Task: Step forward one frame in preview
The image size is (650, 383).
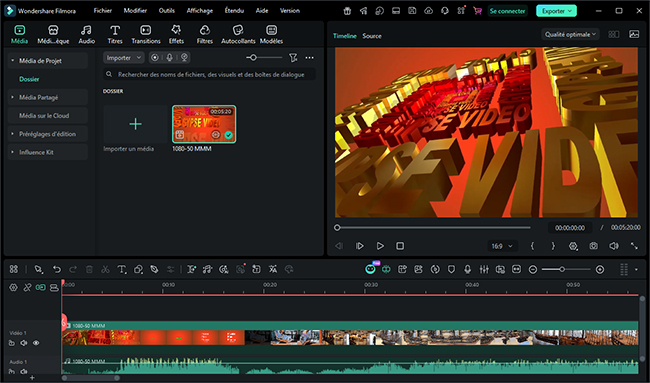Action: 359,246
